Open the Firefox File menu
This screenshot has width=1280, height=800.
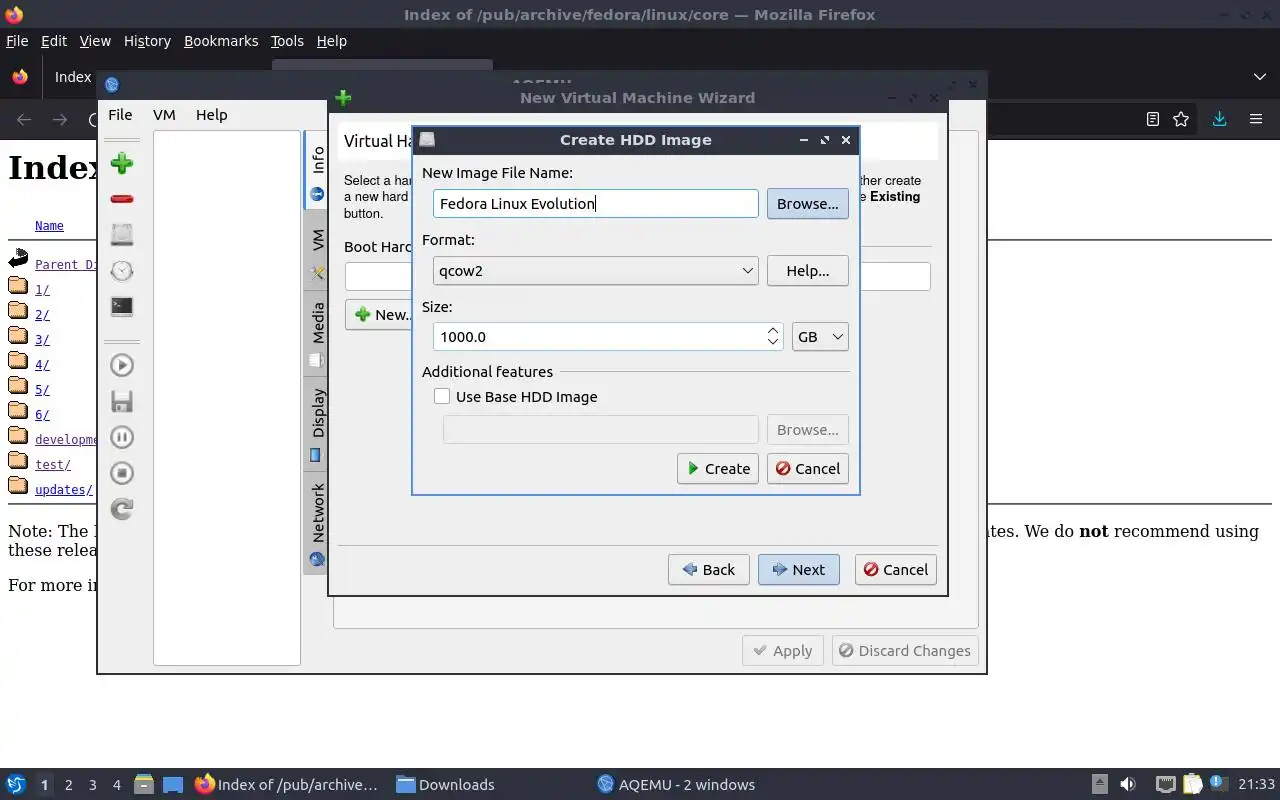click(x=17, y=41)
